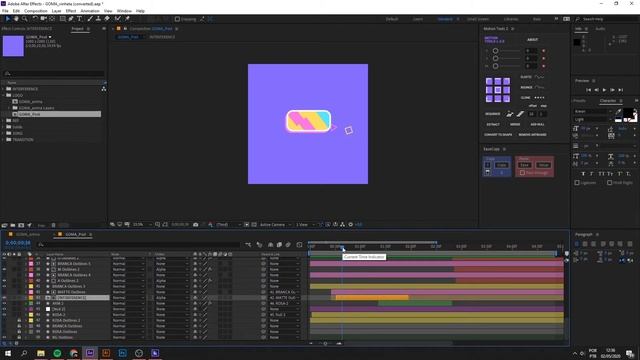Image resolution: width=640 pixels, height=360 pixels.
Task: Click the hide shy layers icon
Action: (270, 244)
